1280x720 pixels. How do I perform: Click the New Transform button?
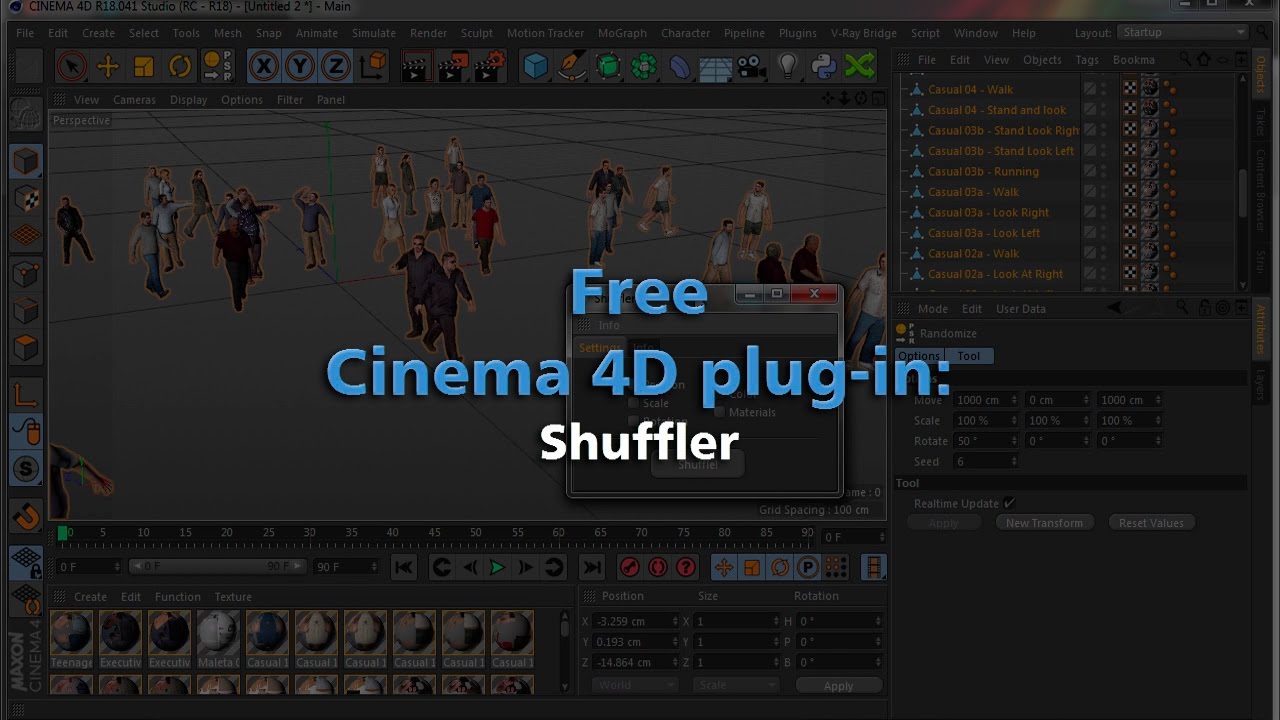pos(1044,523)
